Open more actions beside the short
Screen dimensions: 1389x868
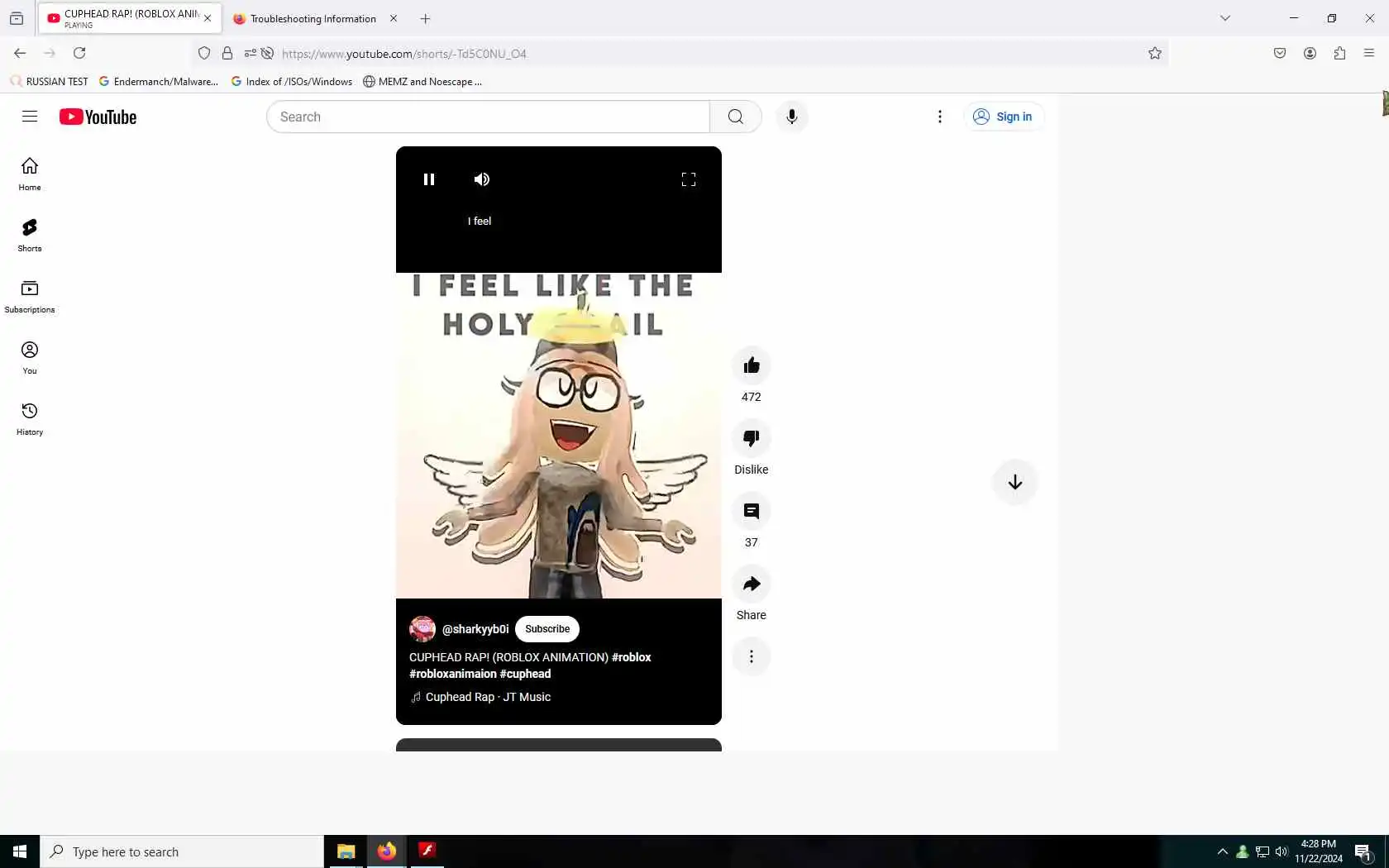[x=752, y=656]
